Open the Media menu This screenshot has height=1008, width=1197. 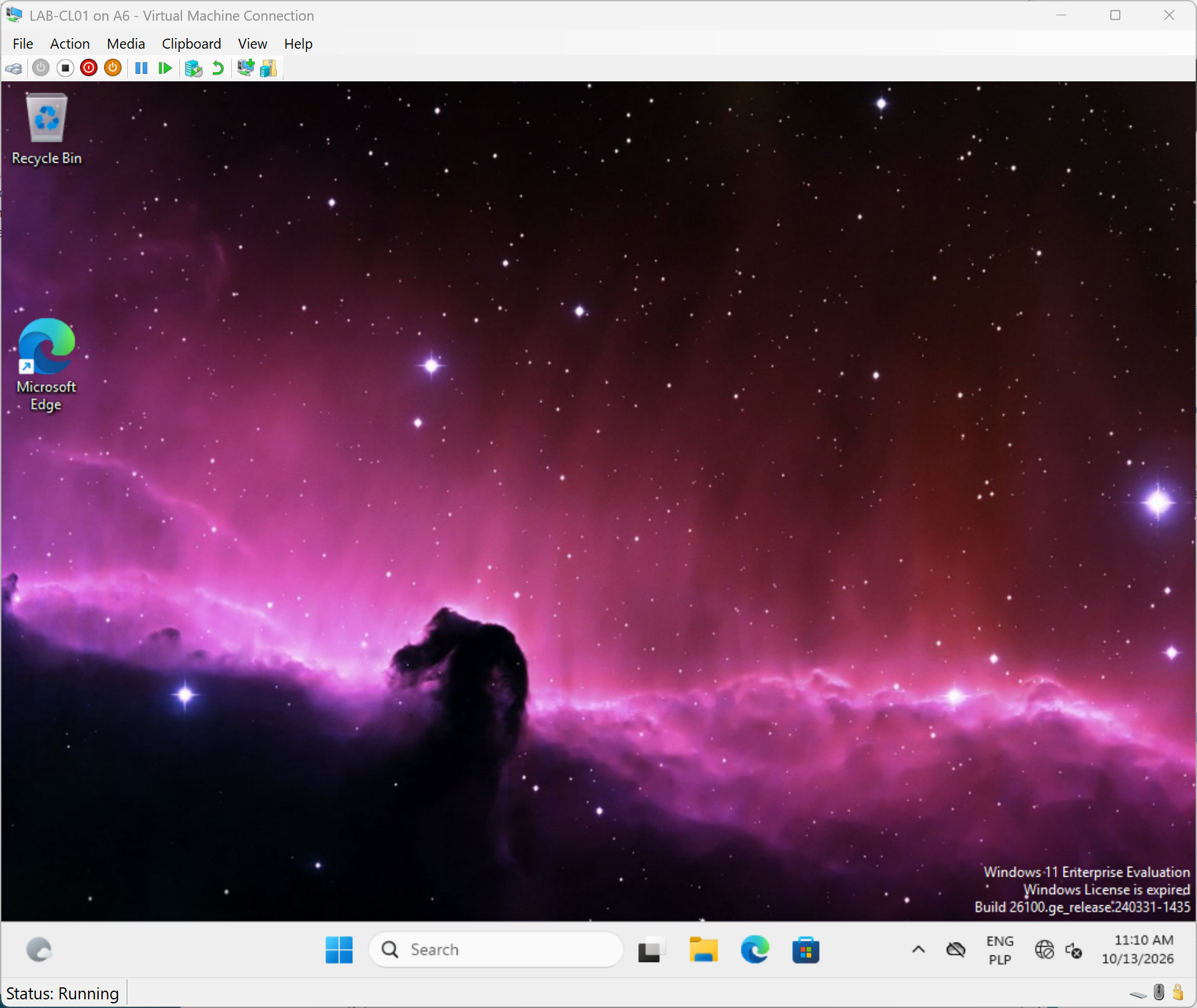(x=125, y=44)
